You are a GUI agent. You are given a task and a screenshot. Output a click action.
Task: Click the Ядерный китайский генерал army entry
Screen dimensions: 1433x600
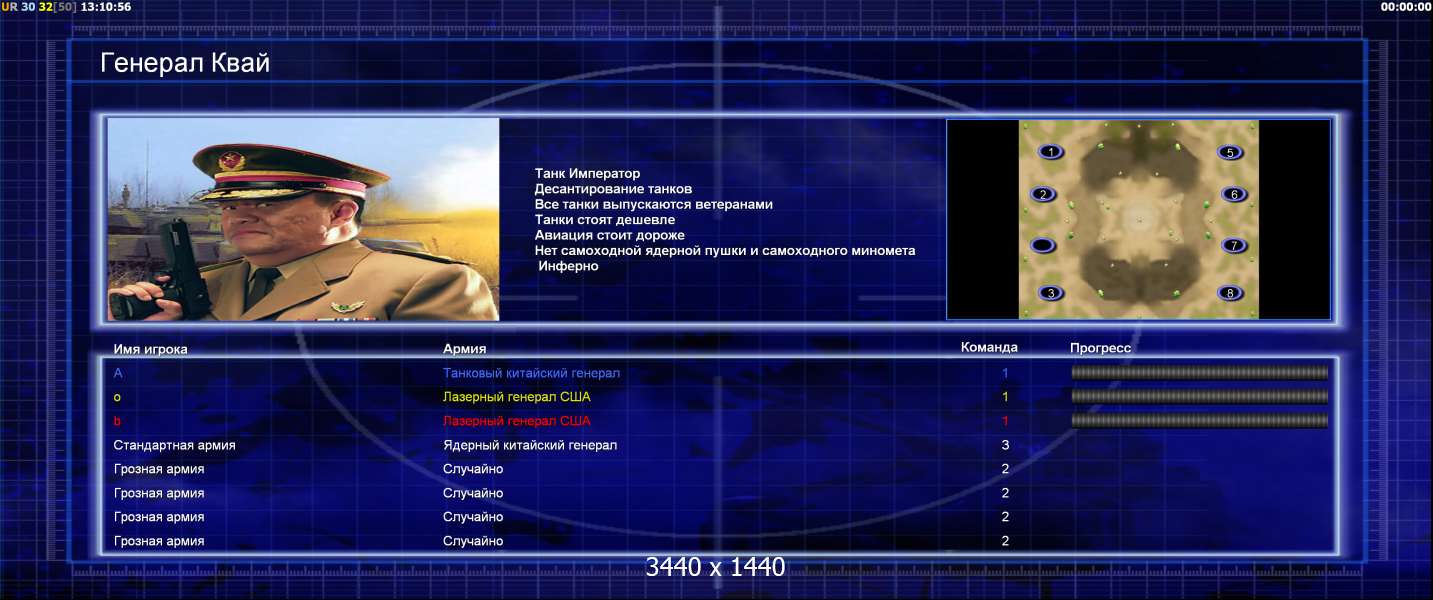(530, 445)
